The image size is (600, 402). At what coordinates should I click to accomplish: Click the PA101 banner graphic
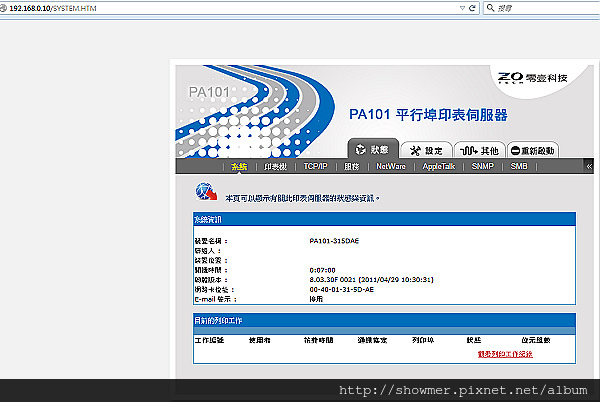coord(255,111)
